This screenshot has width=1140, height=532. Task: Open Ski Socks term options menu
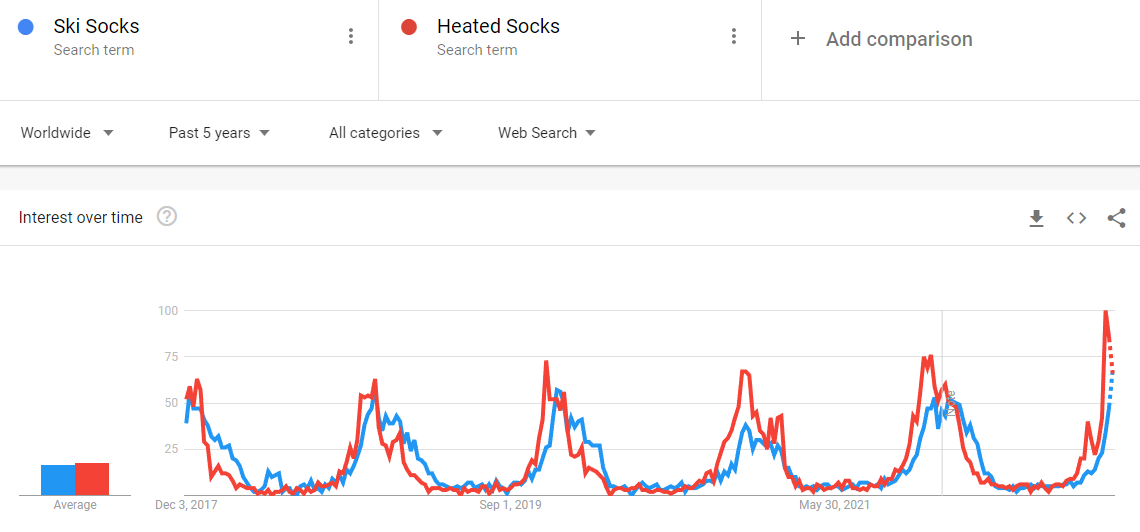click(x=350, y=37)
